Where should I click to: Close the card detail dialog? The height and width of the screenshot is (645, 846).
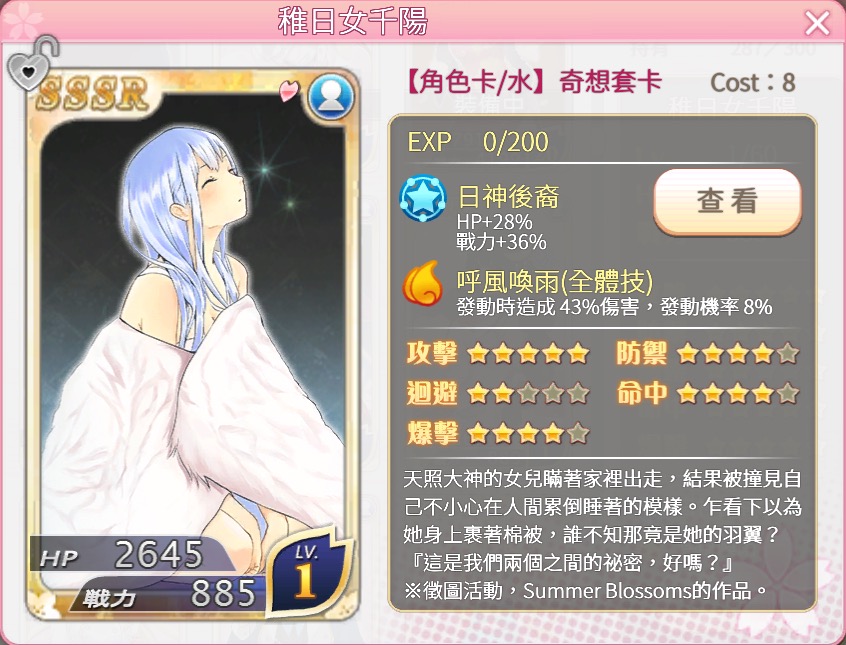(x=817, y=23)
